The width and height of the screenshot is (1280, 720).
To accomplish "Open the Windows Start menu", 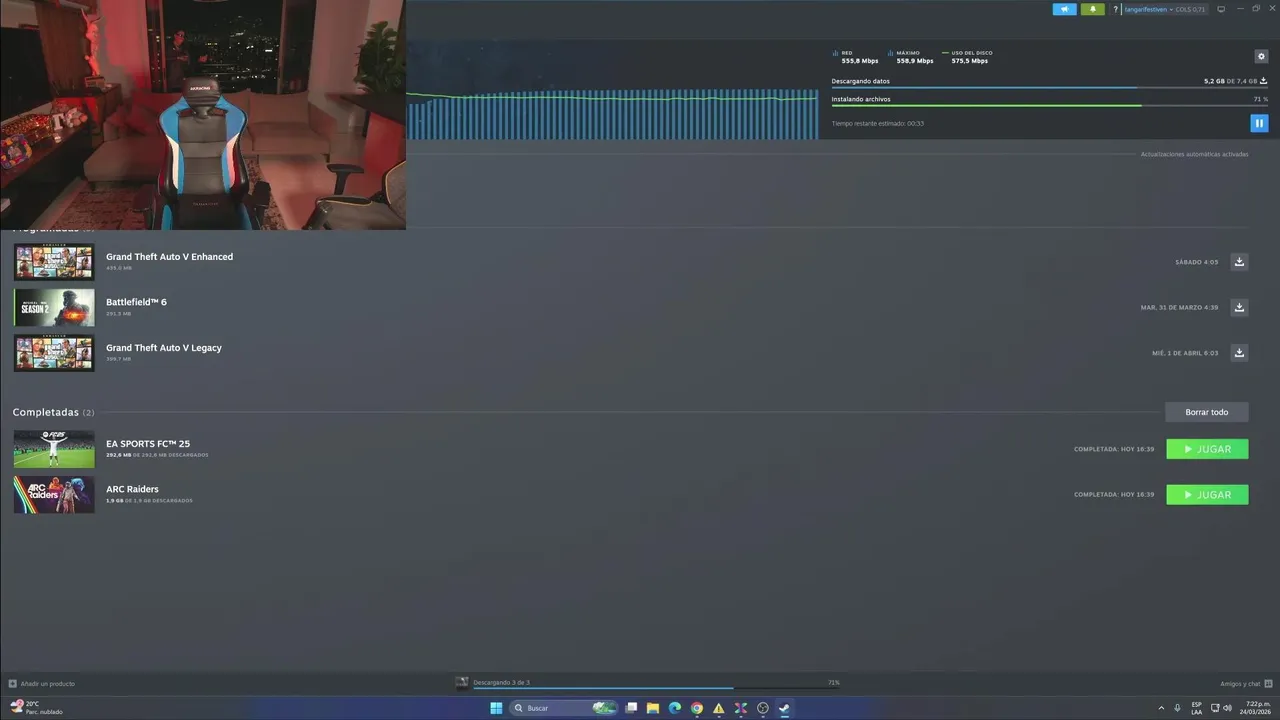I will [496, 708].
